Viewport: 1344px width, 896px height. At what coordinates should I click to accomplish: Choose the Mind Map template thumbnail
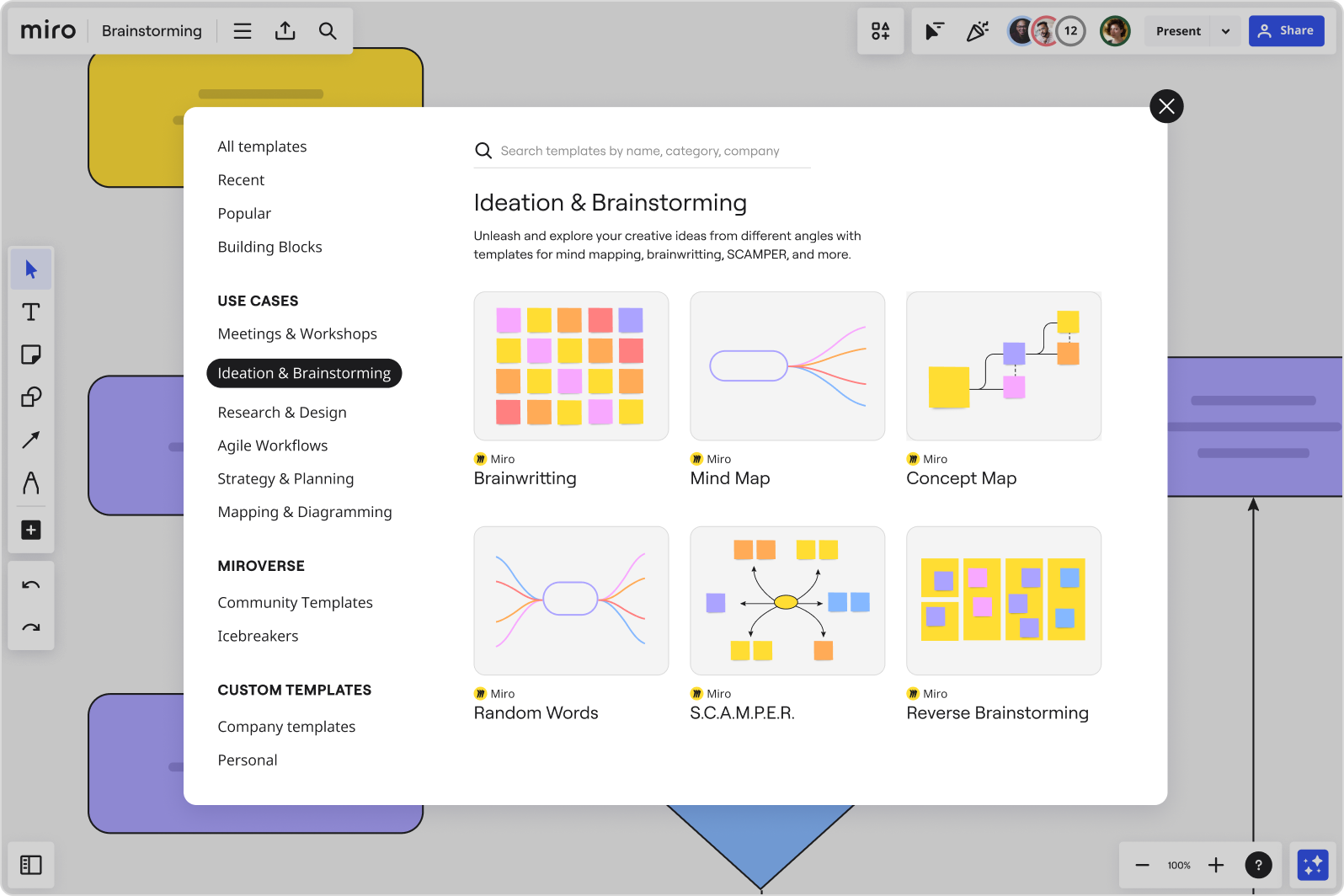point(787,366)
